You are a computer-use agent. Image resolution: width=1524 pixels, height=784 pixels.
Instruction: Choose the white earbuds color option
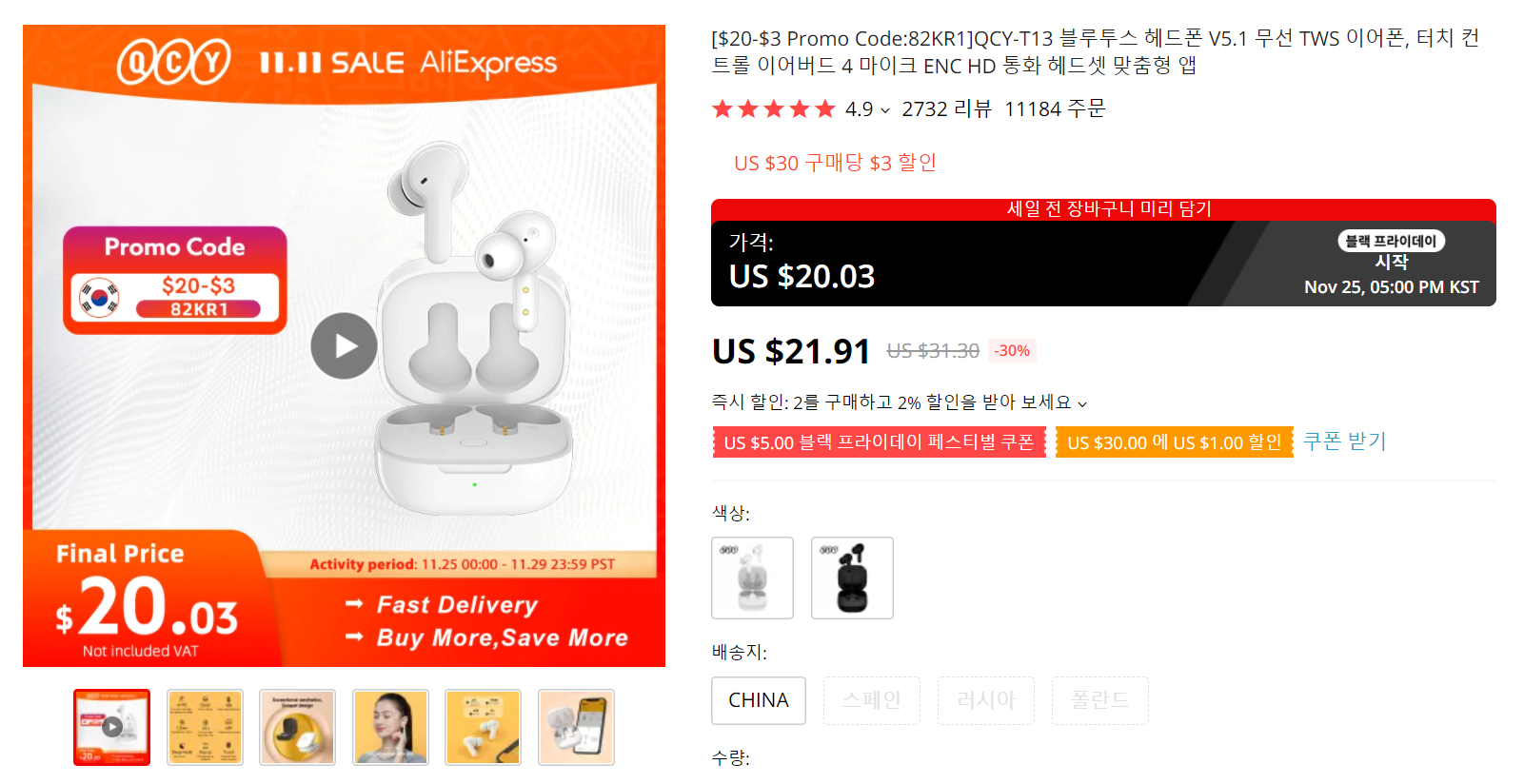click(x=752, y=578)
